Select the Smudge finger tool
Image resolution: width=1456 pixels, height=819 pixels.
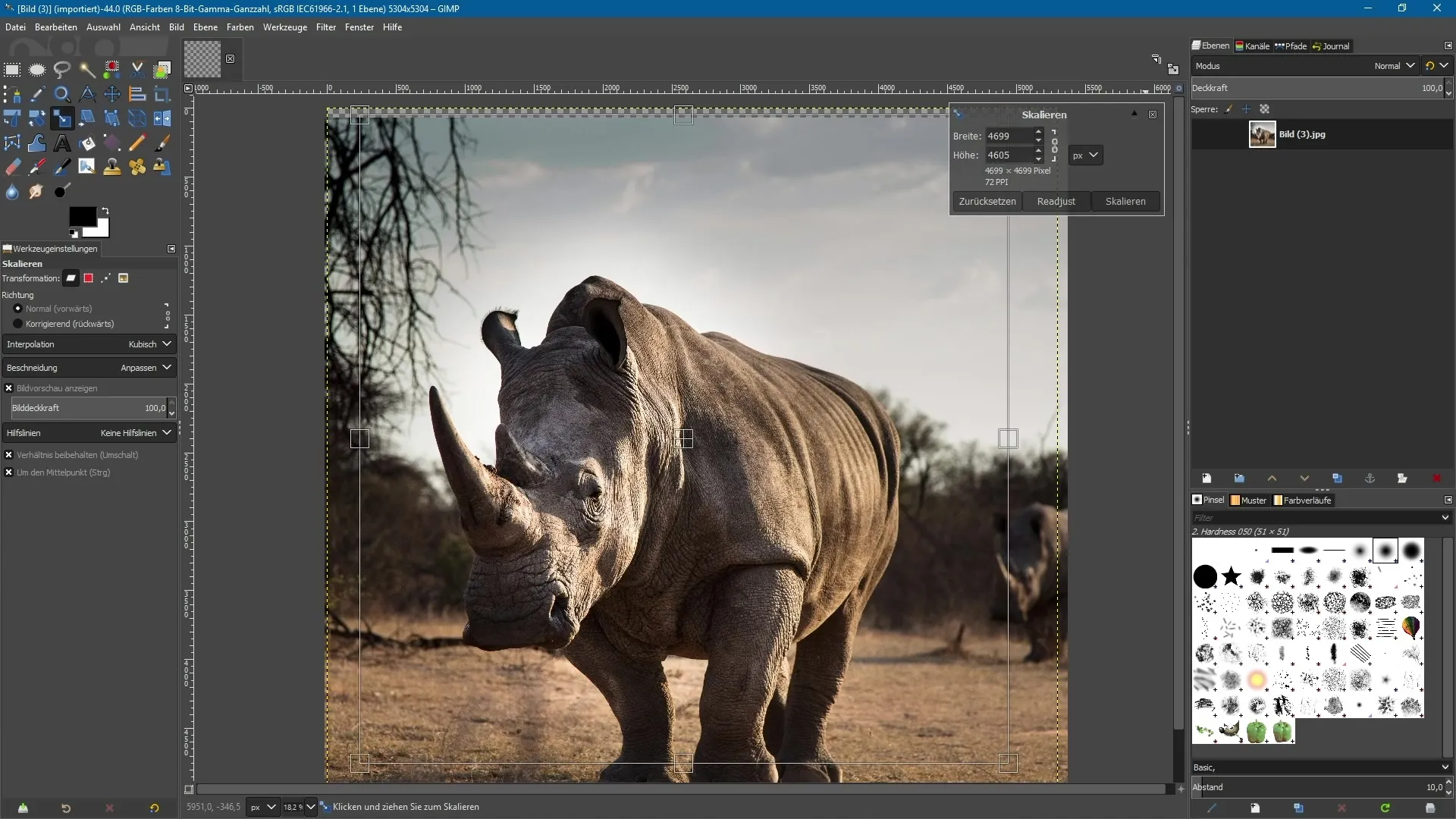37,192
